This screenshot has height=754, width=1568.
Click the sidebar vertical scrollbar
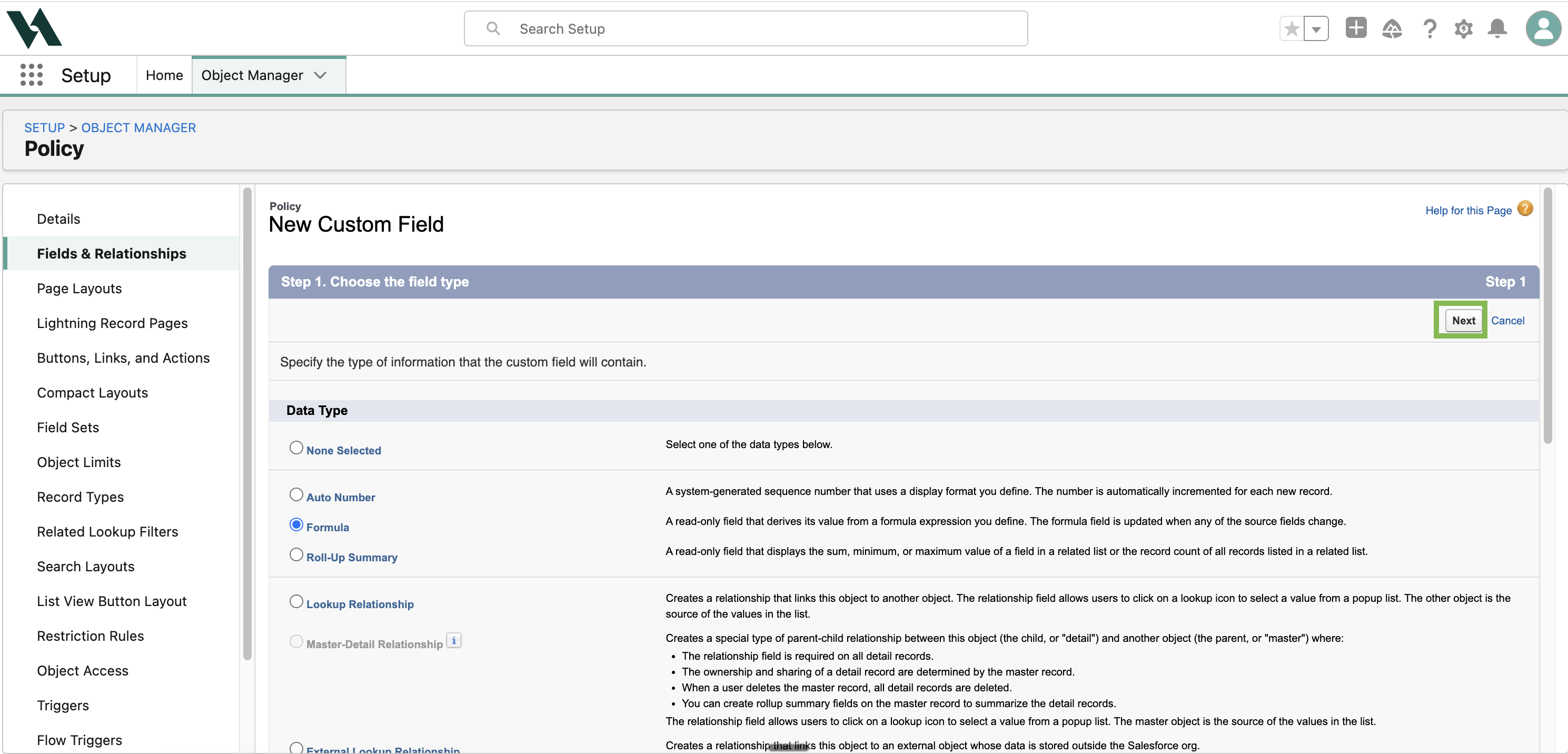247,423
